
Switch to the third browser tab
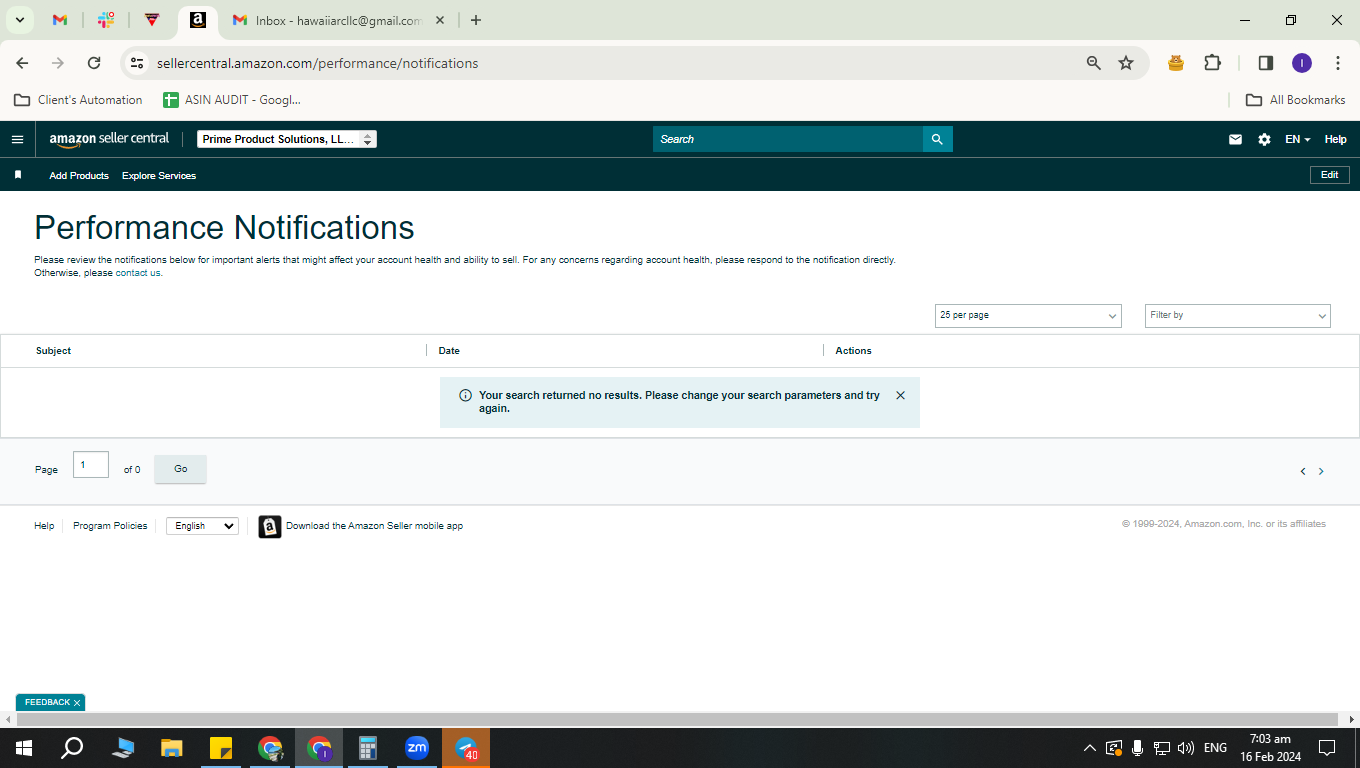pos(152,20)
